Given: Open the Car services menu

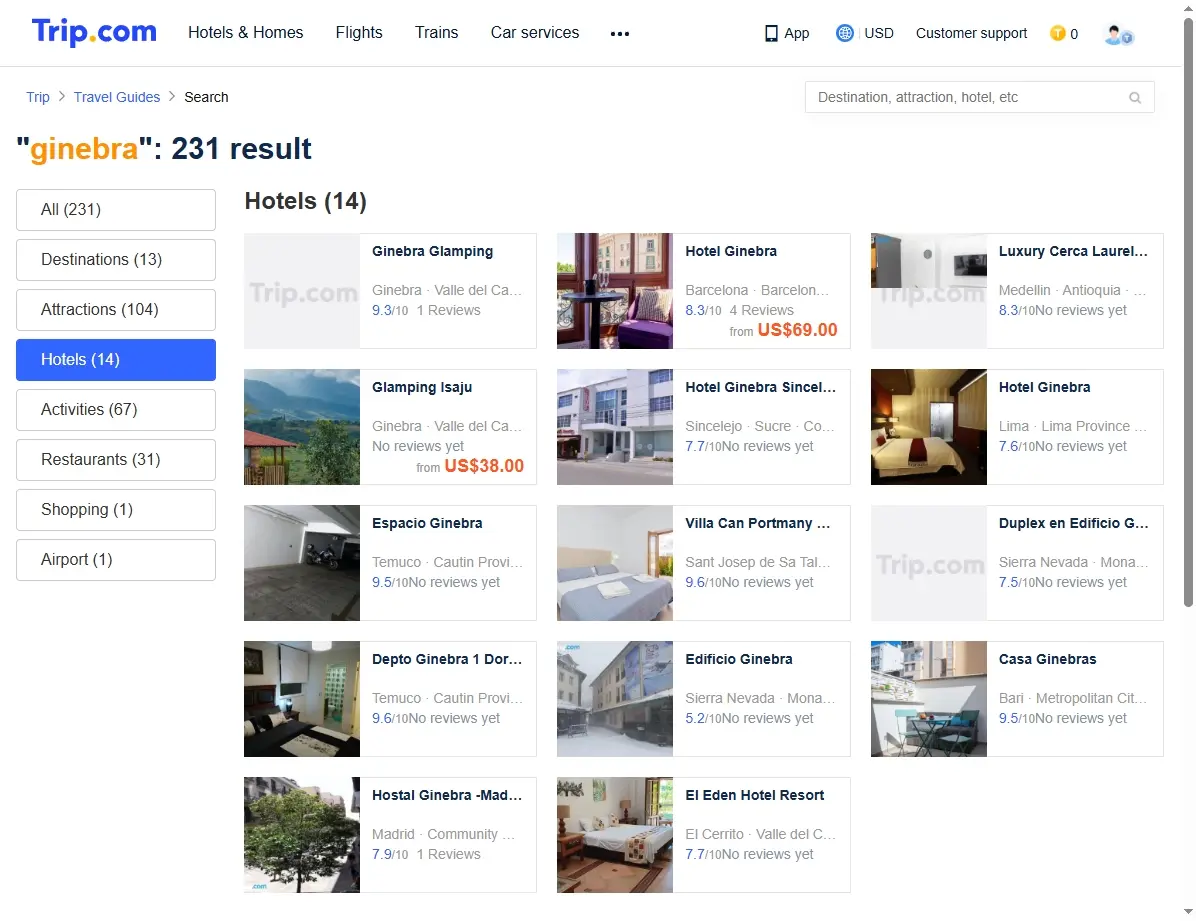Looking at the screenshot, I should [535, 33].
